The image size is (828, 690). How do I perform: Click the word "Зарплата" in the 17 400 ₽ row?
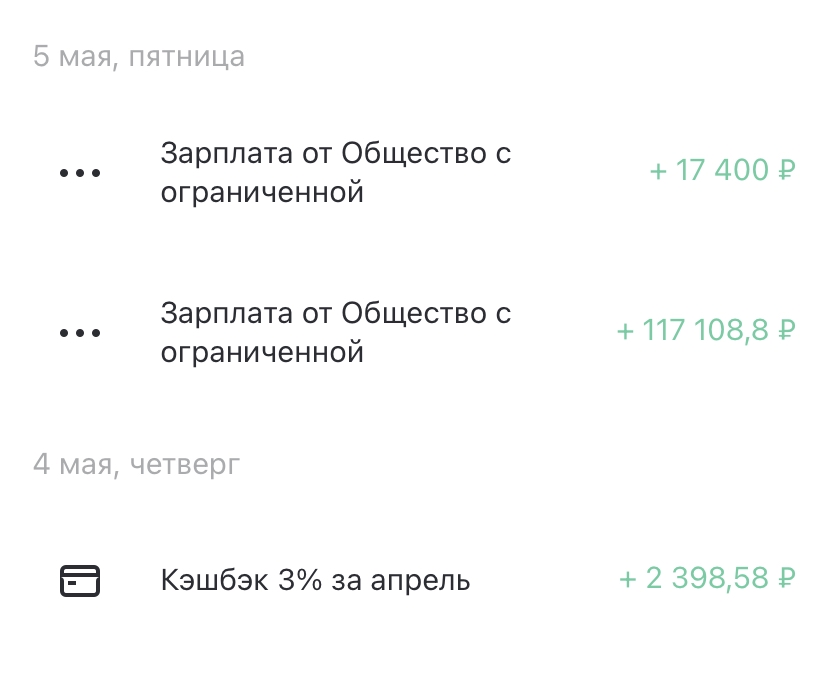coord(224,153)
